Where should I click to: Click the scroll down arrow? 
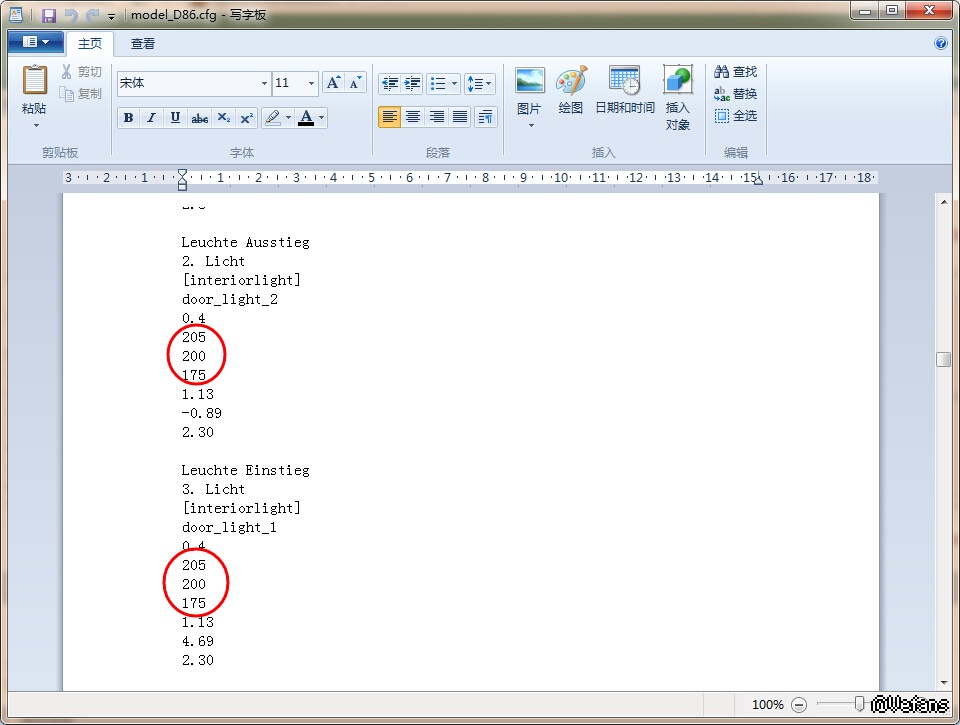[x=943, y=683]
